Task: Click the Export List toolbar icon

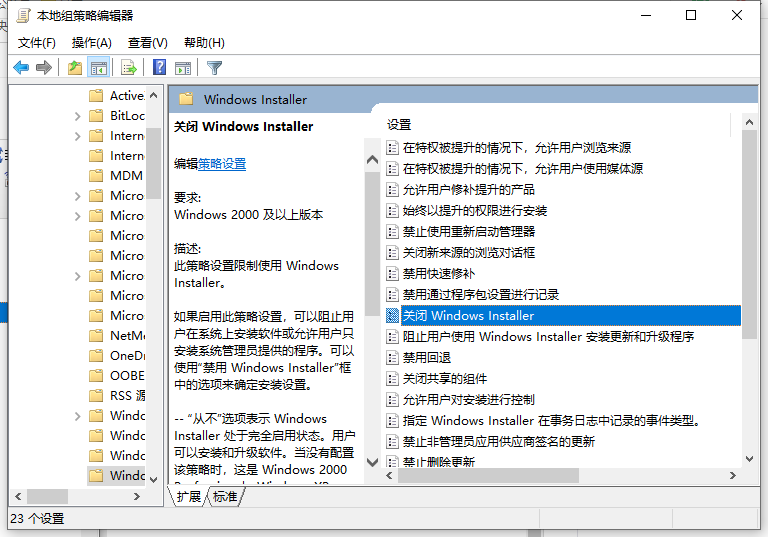Action: click(x=128, y=68)
